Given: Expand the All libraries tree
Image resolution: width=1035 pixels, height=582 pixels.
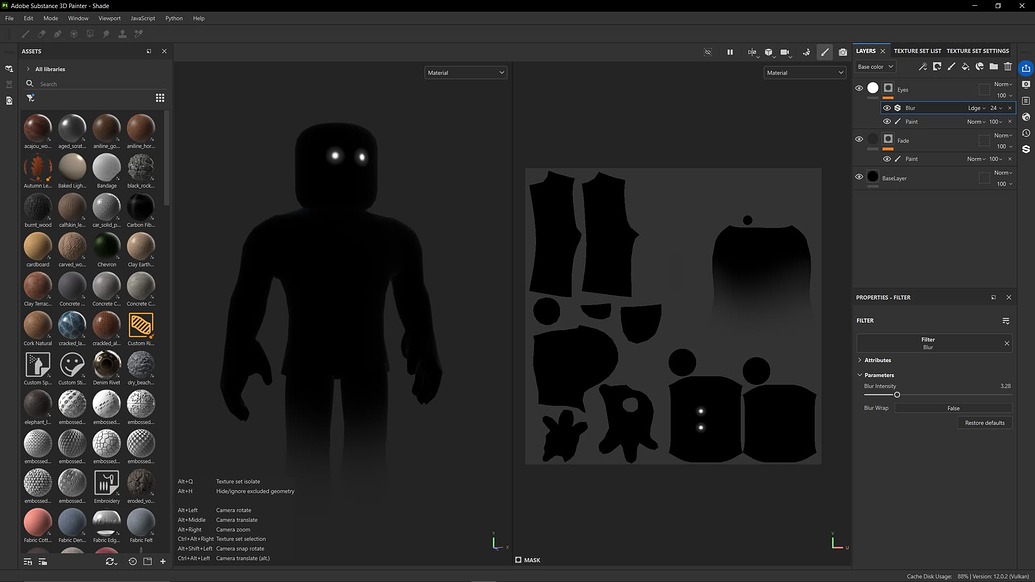Looking at the screenshot, I should (28, 69).
